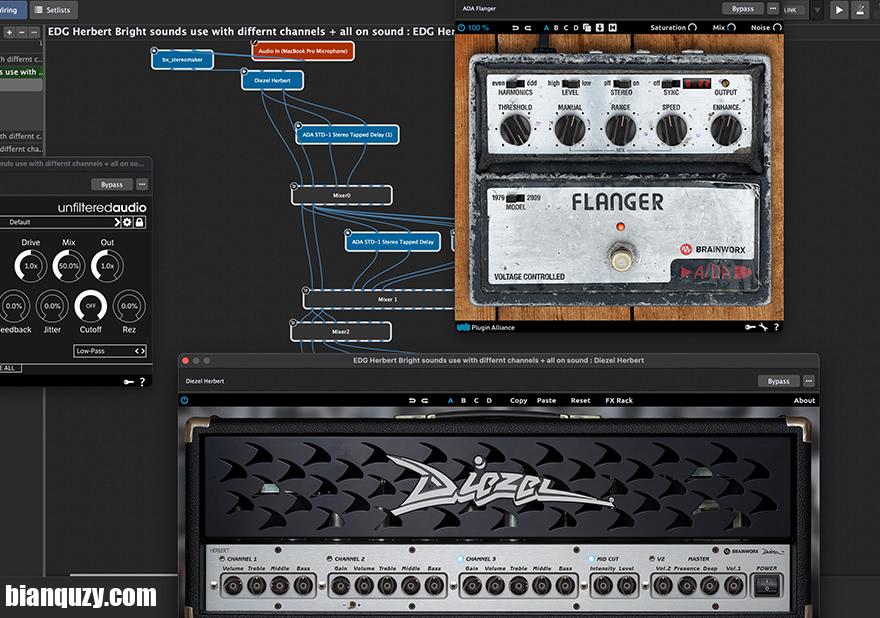
Task: Select preset slot C in ADA Flanger
Action: pos(566,28)
